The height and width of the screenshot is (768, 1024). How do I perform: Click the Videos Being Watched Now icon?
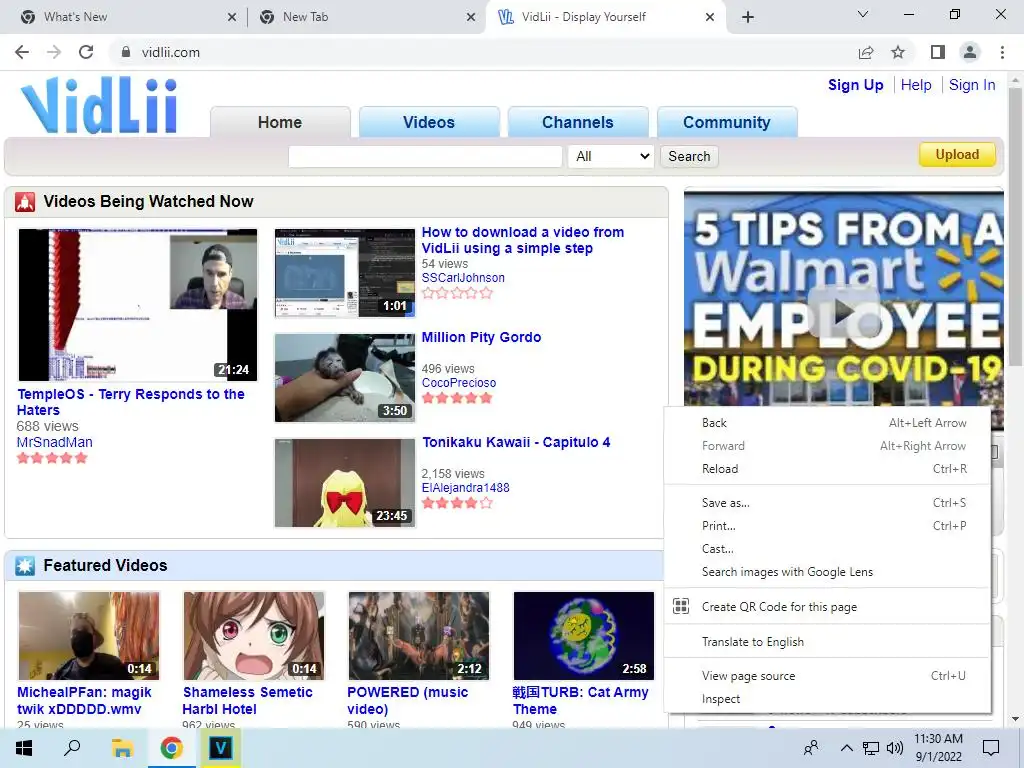click(25, 202)
